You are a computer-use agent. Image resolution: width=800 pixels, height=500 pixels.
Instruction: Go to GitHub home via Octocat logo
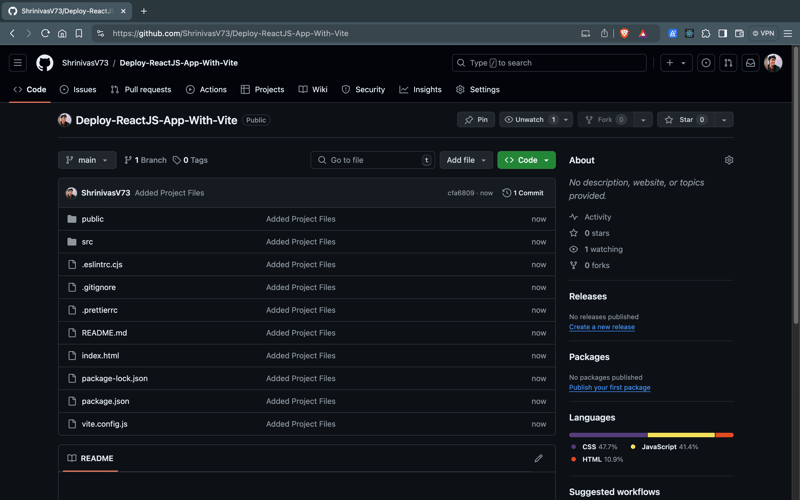click(x=44, y=63)
